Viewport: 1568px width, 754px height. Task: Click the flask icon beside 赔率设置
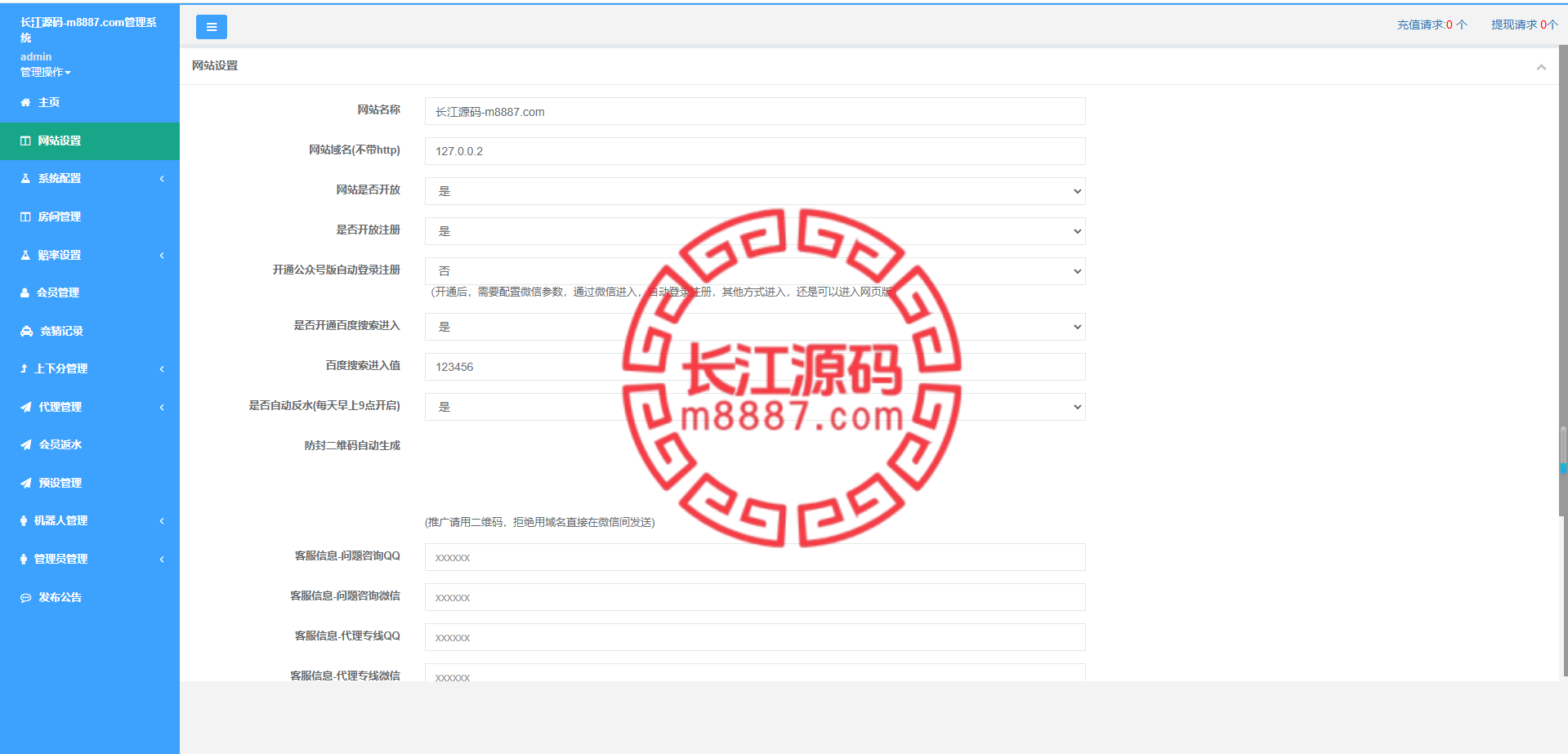pyautogui.click(x=25, y=255)
